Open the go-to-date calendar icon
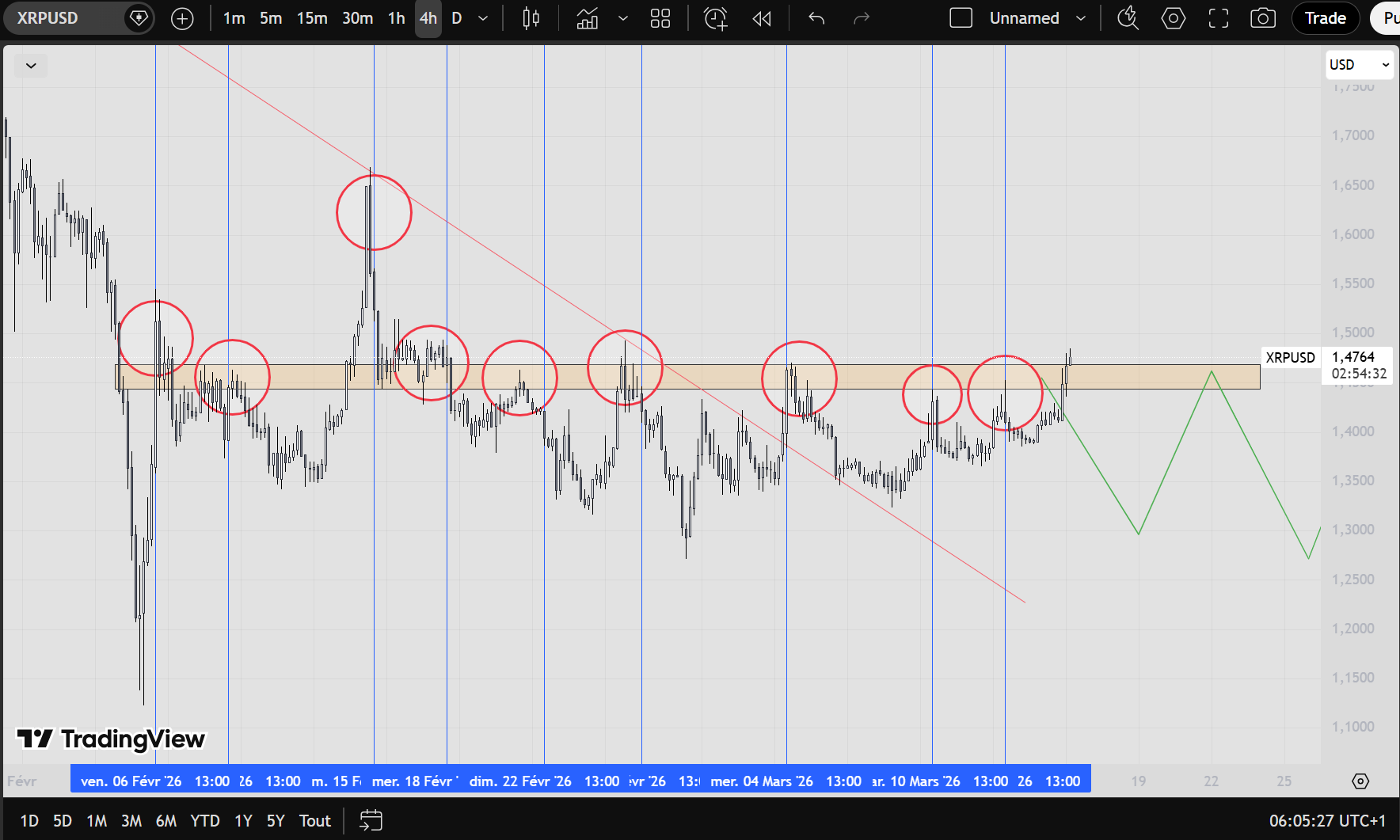The height and width of the screenshot is (840, 1400). 371,820
